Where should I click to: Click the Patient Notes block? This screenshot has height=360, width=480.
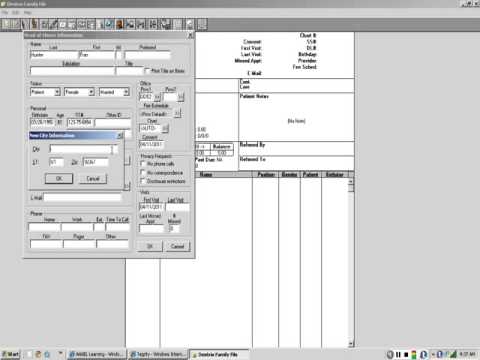(296, 117)
